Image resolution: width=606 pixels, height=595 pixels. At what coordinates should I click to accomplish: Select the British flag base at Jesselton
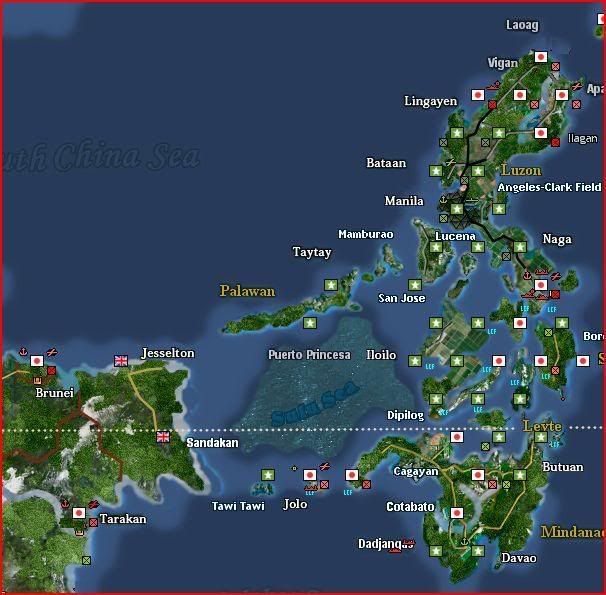click(x=121, y=361)
